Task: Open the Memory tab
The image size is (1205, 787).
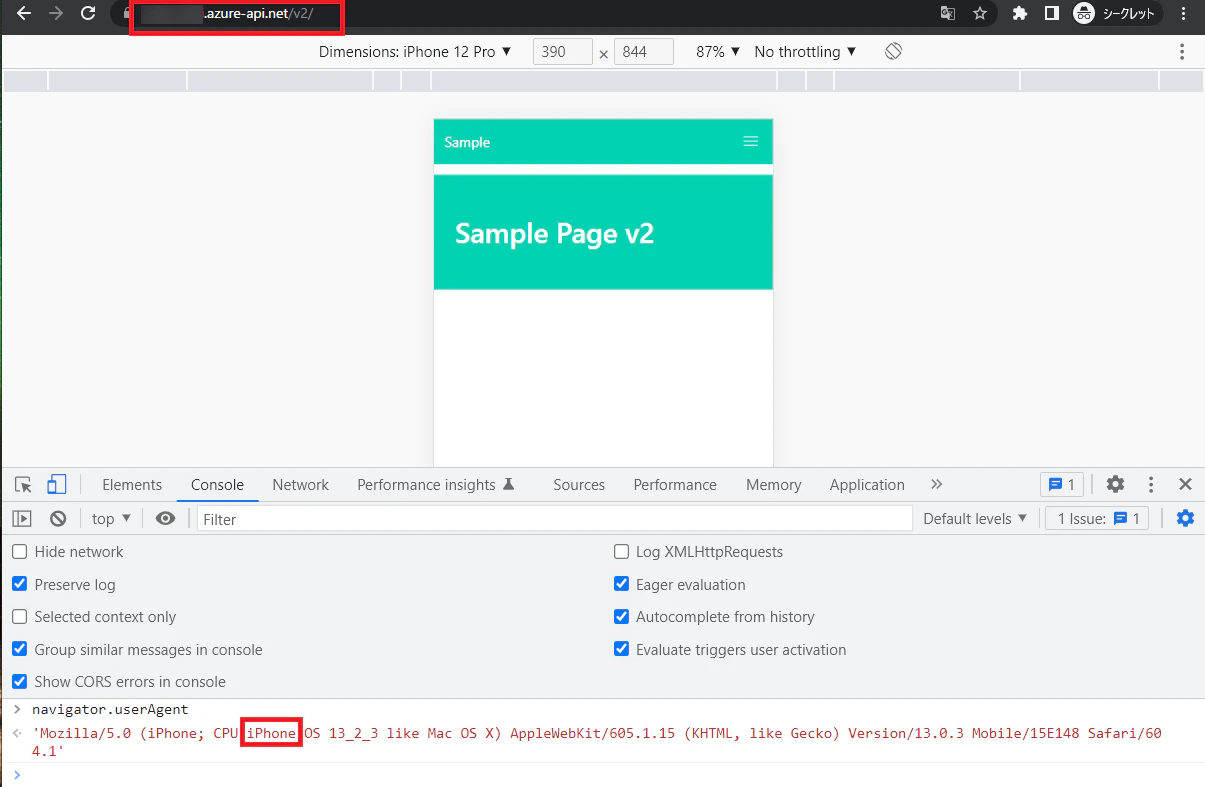Action: 773,485
